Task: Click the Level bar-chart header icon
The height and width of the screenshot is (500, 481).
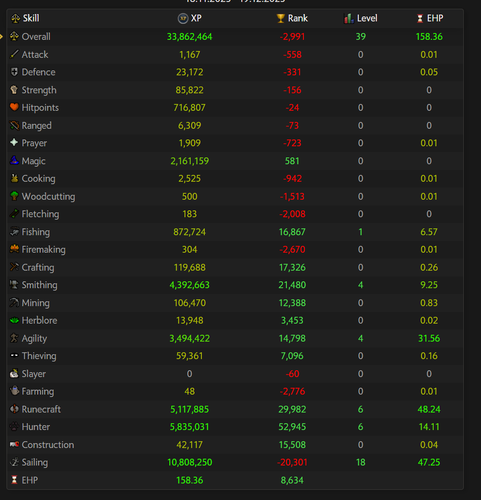Action: pos(349,18)
